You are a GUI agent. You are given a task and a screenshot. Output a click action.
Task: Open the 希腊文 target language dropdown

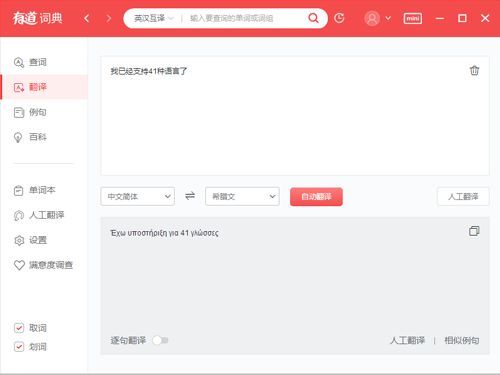(242, 196)
